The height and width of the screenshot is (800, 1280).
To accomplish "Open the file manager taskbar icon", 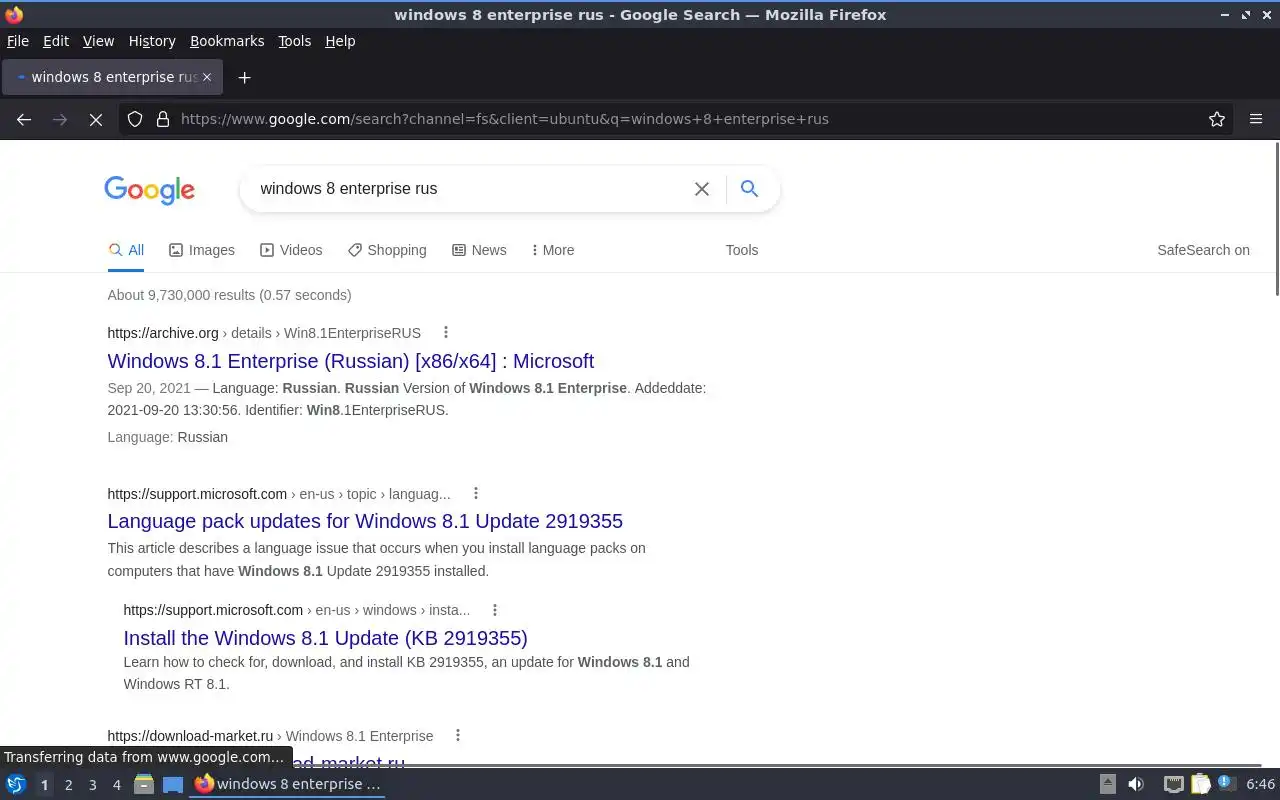I will (x=144, y=784).
